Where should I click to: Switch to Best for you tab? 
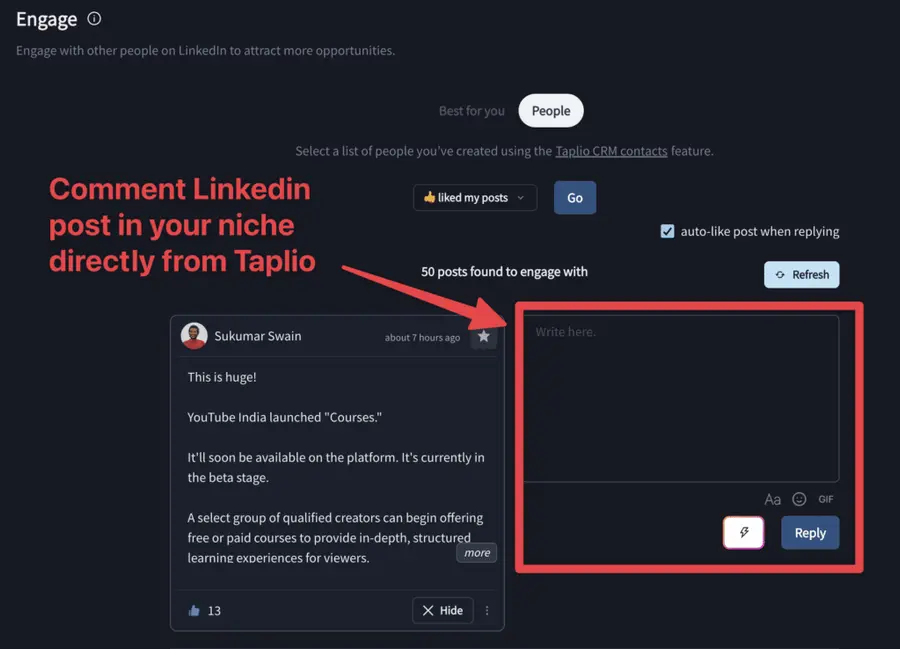(x=472, y=111)
